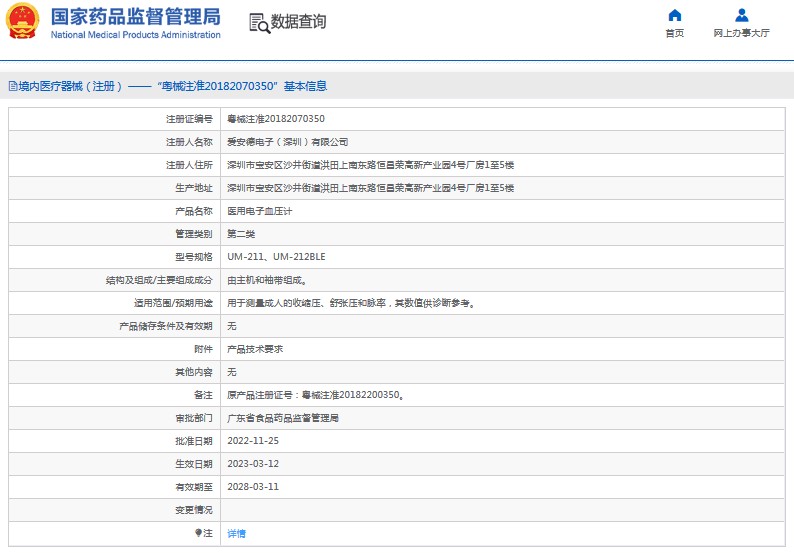Click the 首页 home icon

674,15
